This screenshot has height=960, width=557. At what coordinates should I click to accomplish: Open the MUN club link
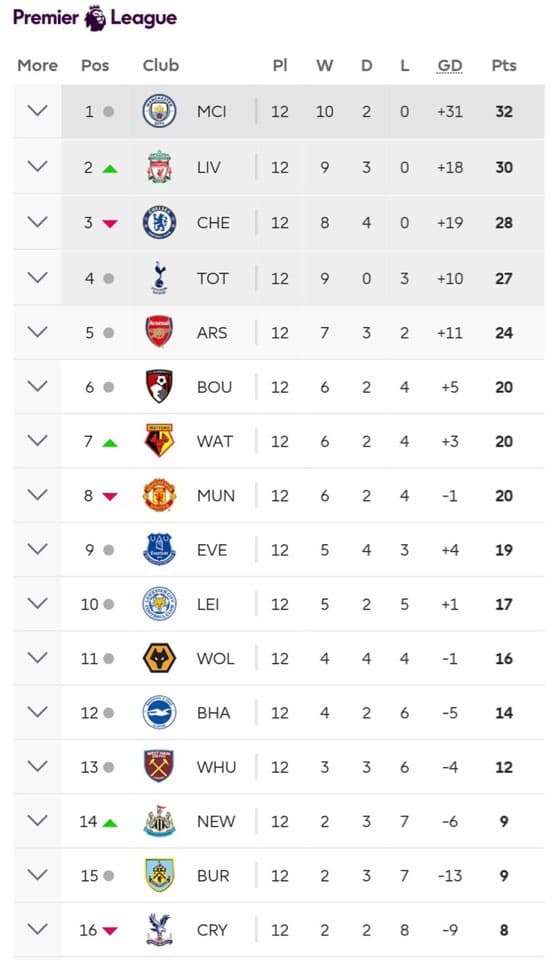point(215,496)
